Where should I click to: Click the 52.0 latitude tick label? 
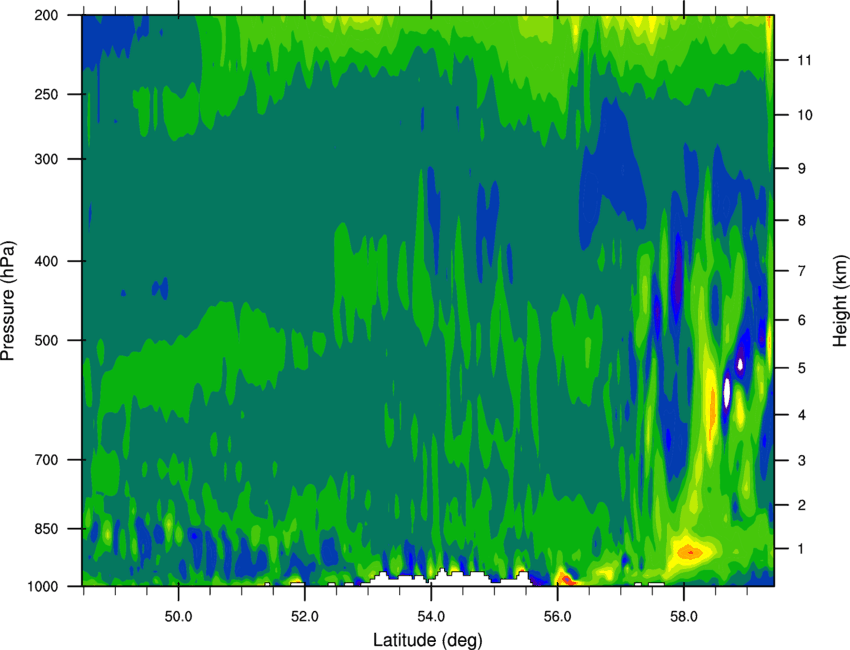click(305, 617)
